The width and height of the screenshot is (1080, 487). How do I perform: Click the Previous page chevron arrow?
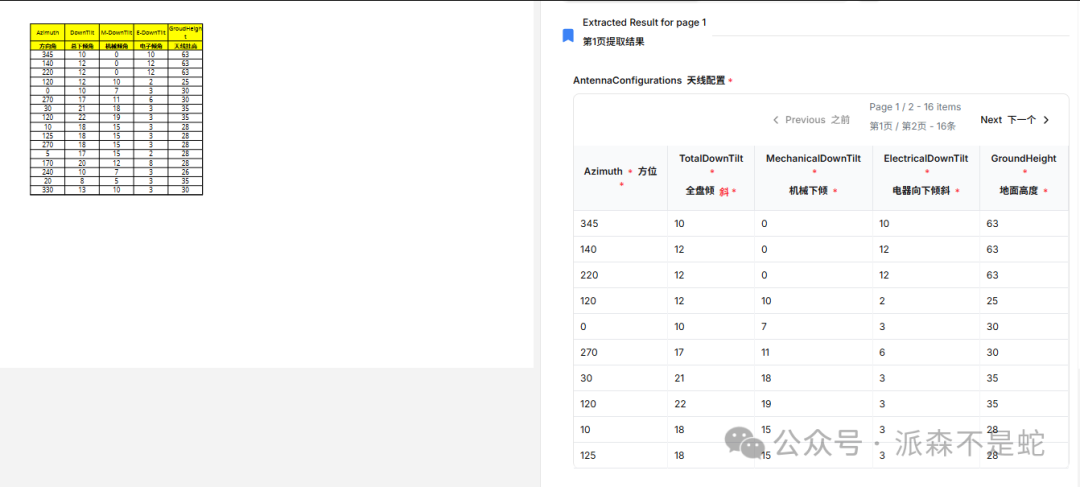[775, 120]
